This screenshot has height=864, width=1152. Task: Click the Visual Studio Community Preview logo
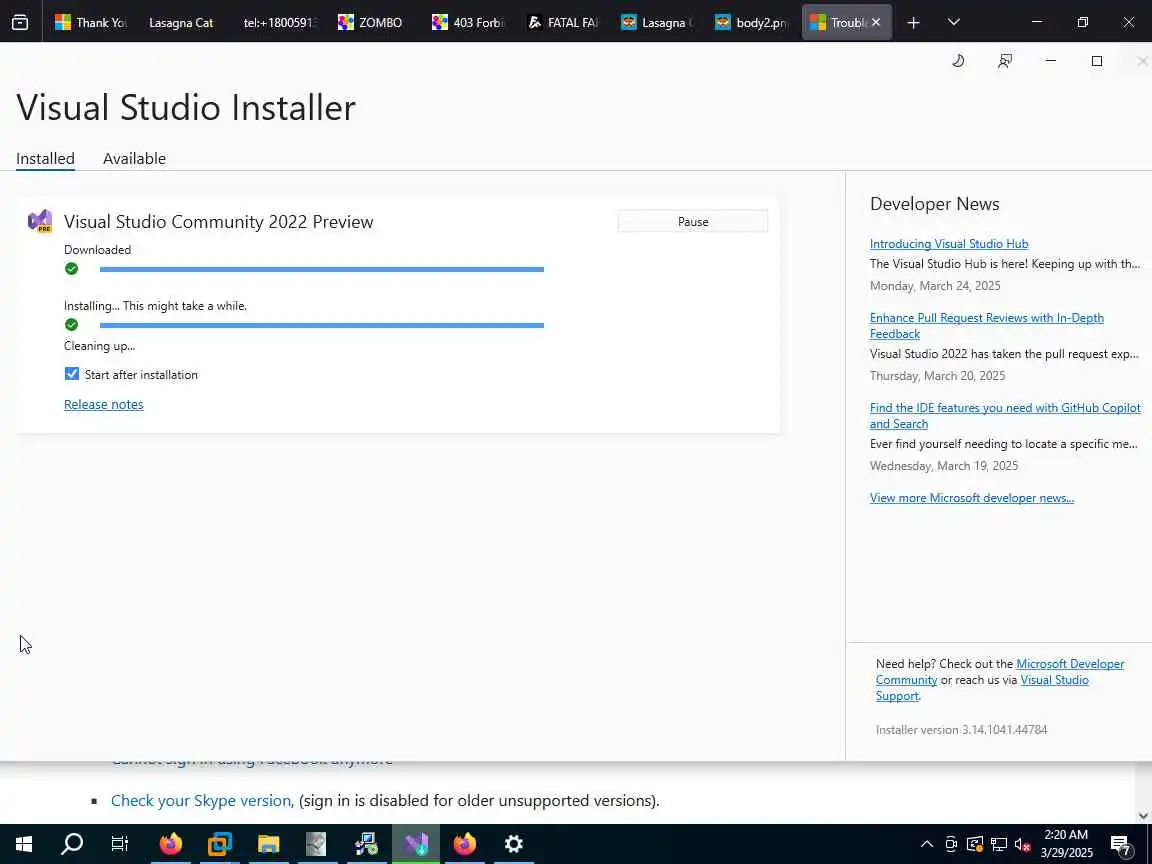(40, 221)
